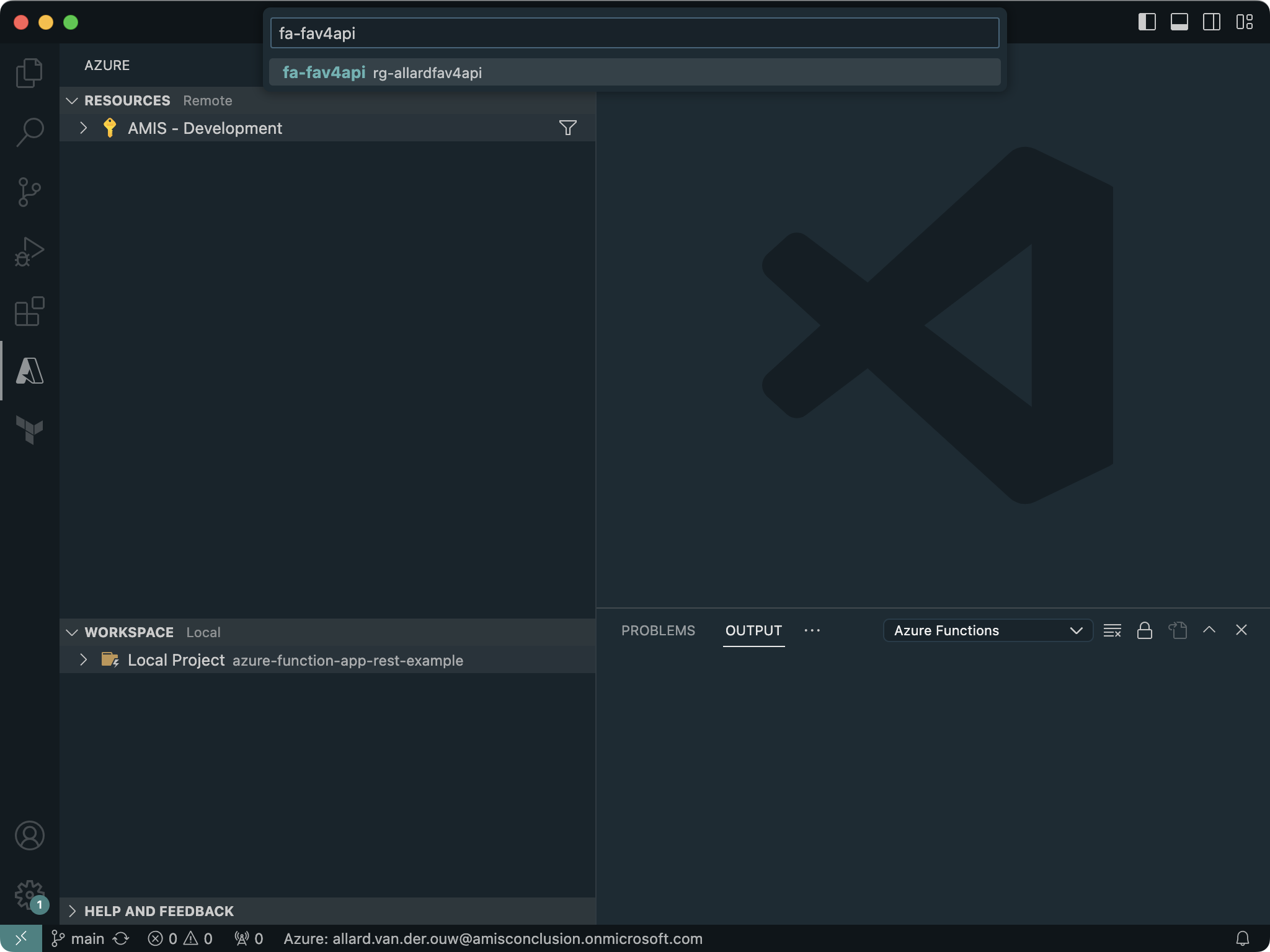The height and width of the screenshot is (952, 1270).
Task: Open the Source Control view
Action: (x=29, y=192)
